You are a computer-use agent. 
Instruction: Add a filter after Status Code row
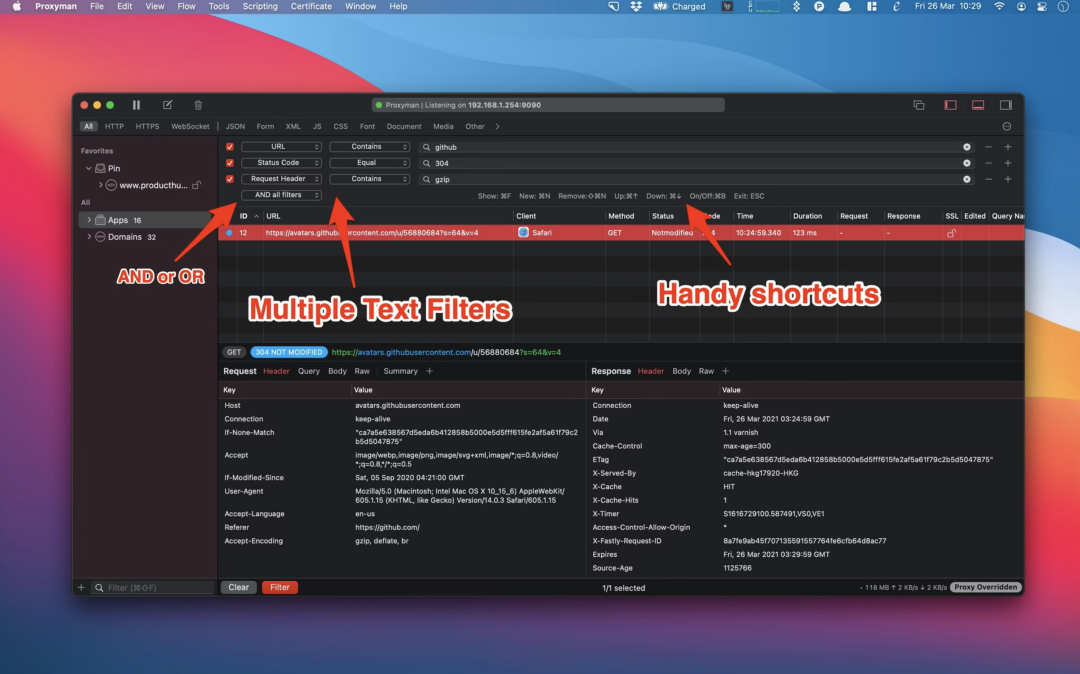tap(1008, 163)
